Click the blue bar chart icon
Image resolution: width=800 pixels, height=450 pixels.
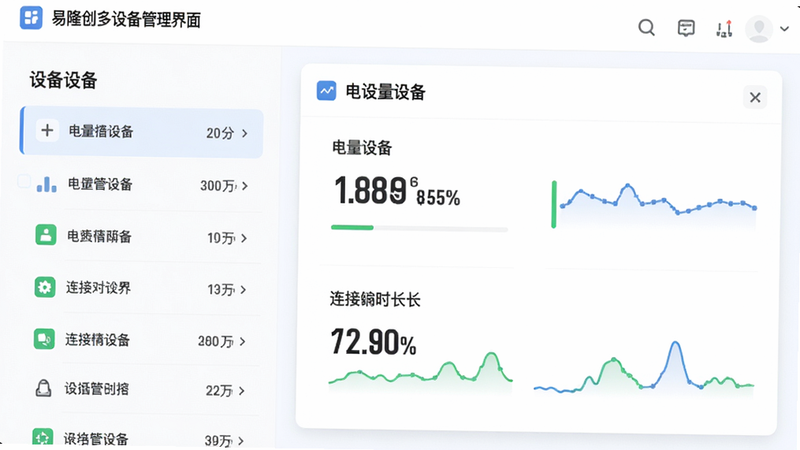(x=46, y=184)
